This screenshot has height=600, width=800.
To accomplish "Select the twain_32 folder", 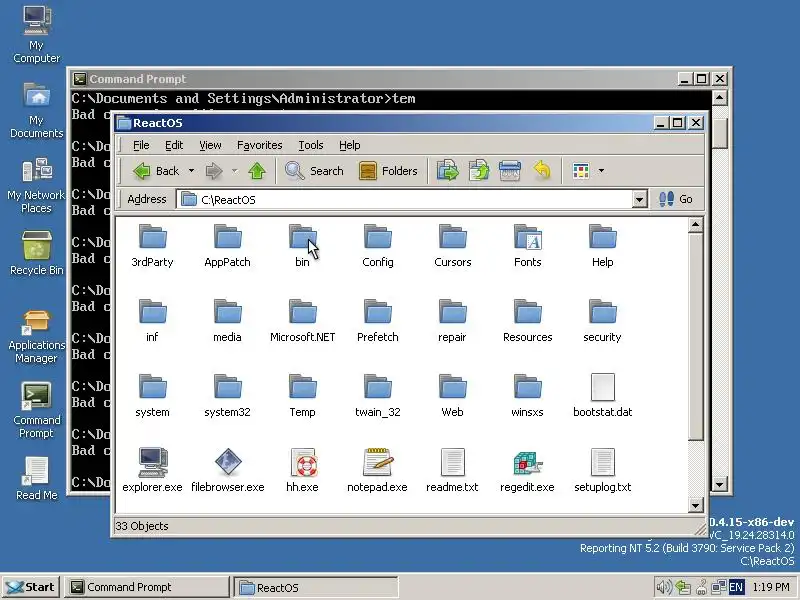I will (378, 396).
